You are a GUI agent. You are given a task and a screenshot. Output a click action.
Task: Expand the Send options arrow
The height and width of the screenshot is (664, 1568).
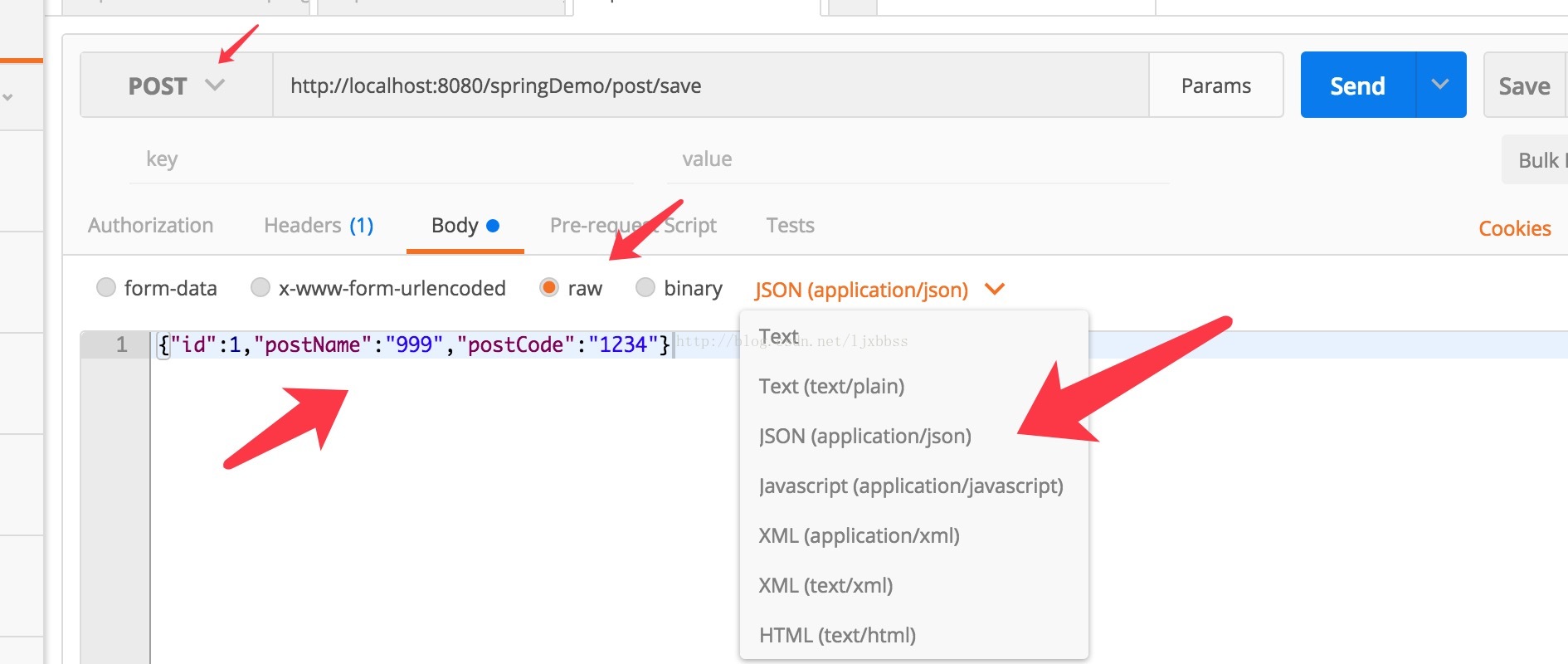(1441, 85)
